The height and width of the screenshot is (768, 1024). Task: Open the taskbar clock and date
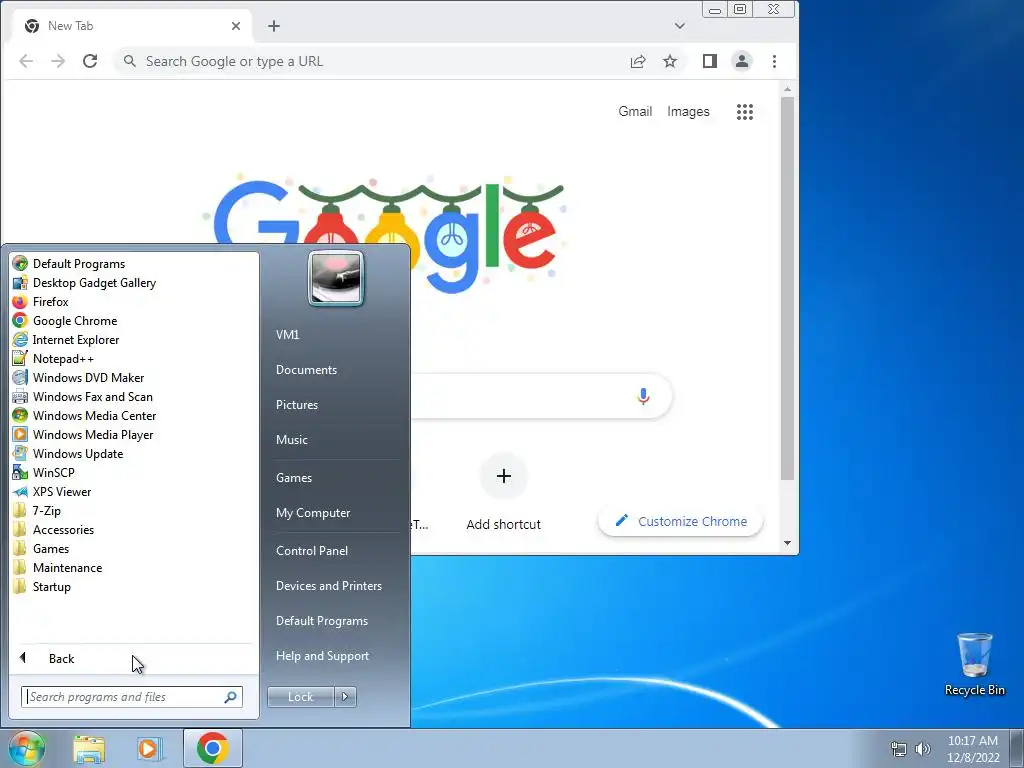coord(973,749)
